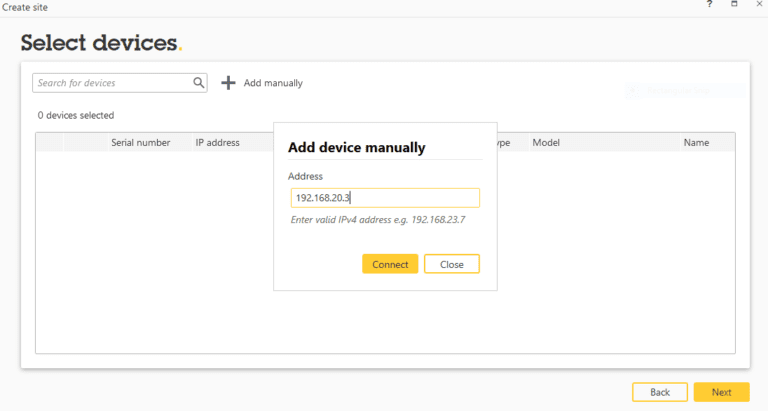The height and width of the screenshot is (411, 768).
Task: Dismiss the dialog with the Close button
Action: click(451, 264)
